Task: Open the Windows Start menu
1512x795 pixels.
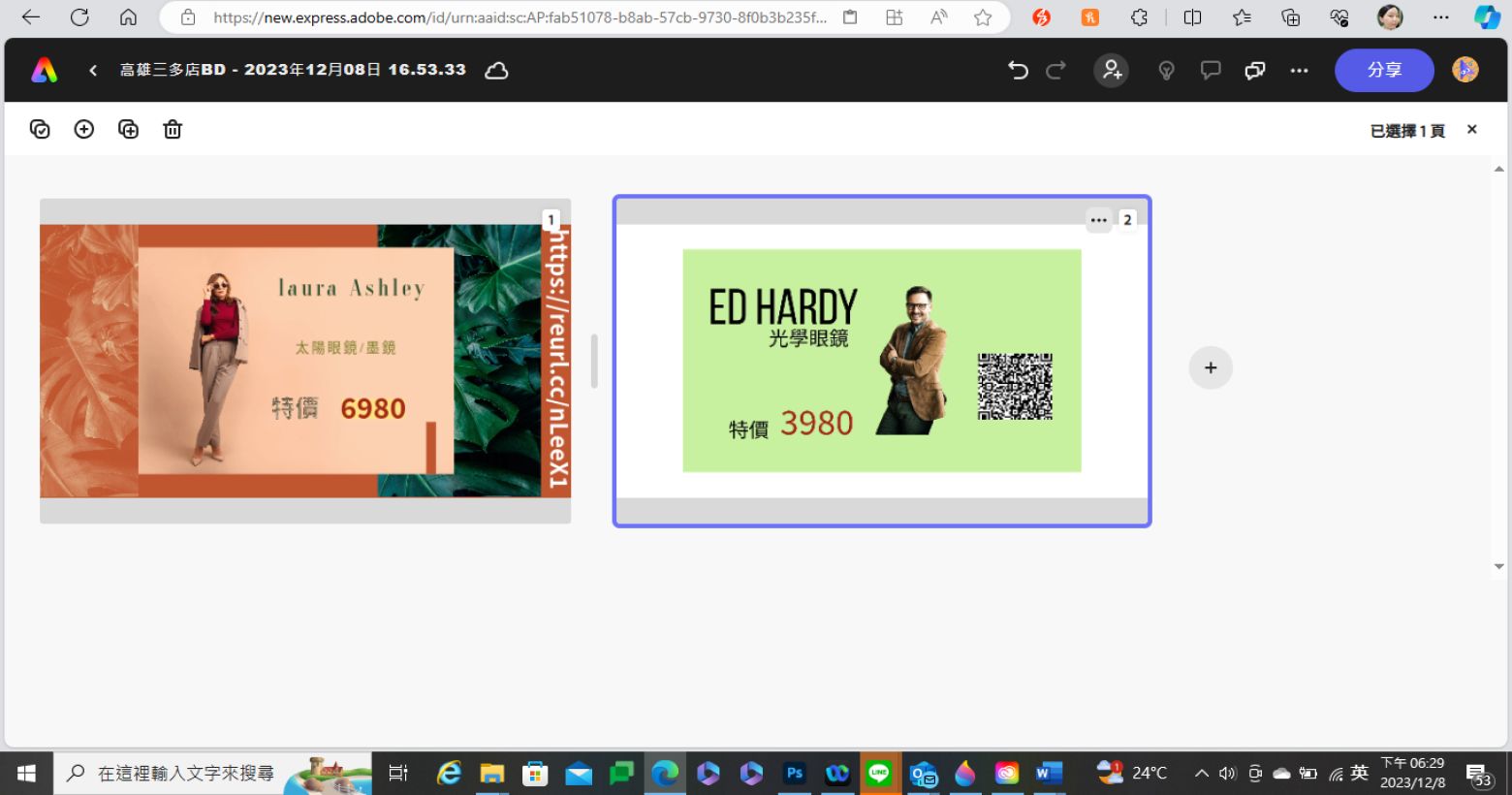Action: tap(26, 773)
